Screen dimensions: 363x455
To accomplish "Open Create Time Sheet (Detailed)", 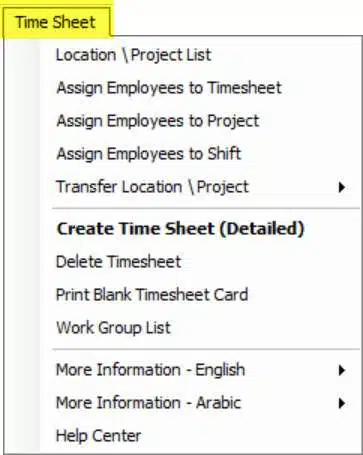I will [180, 229].
